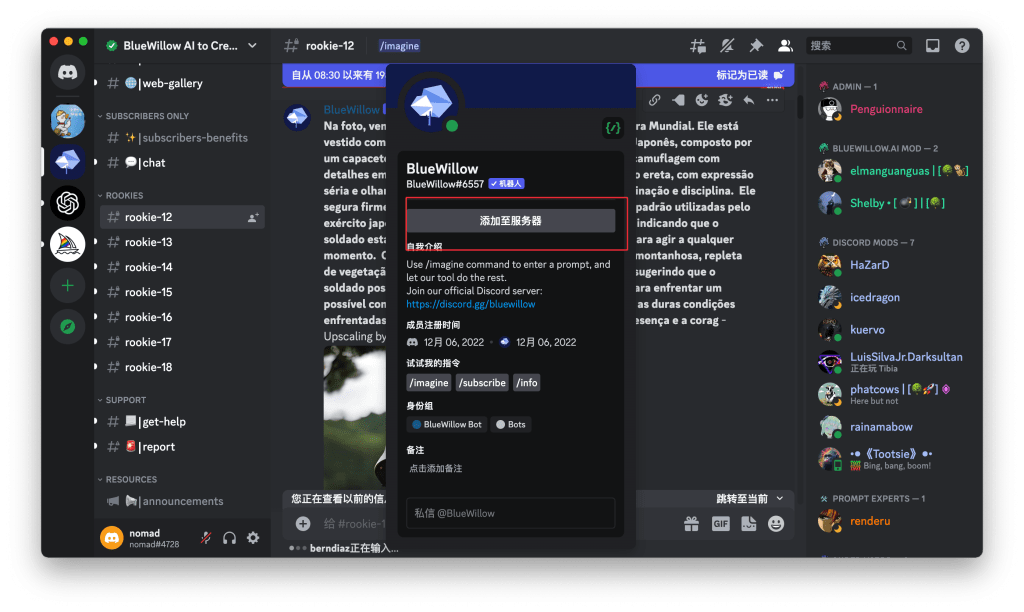Switch to rookie-16 channel
The width and height of the screenshot is (1024, 612).
[182, 317]
